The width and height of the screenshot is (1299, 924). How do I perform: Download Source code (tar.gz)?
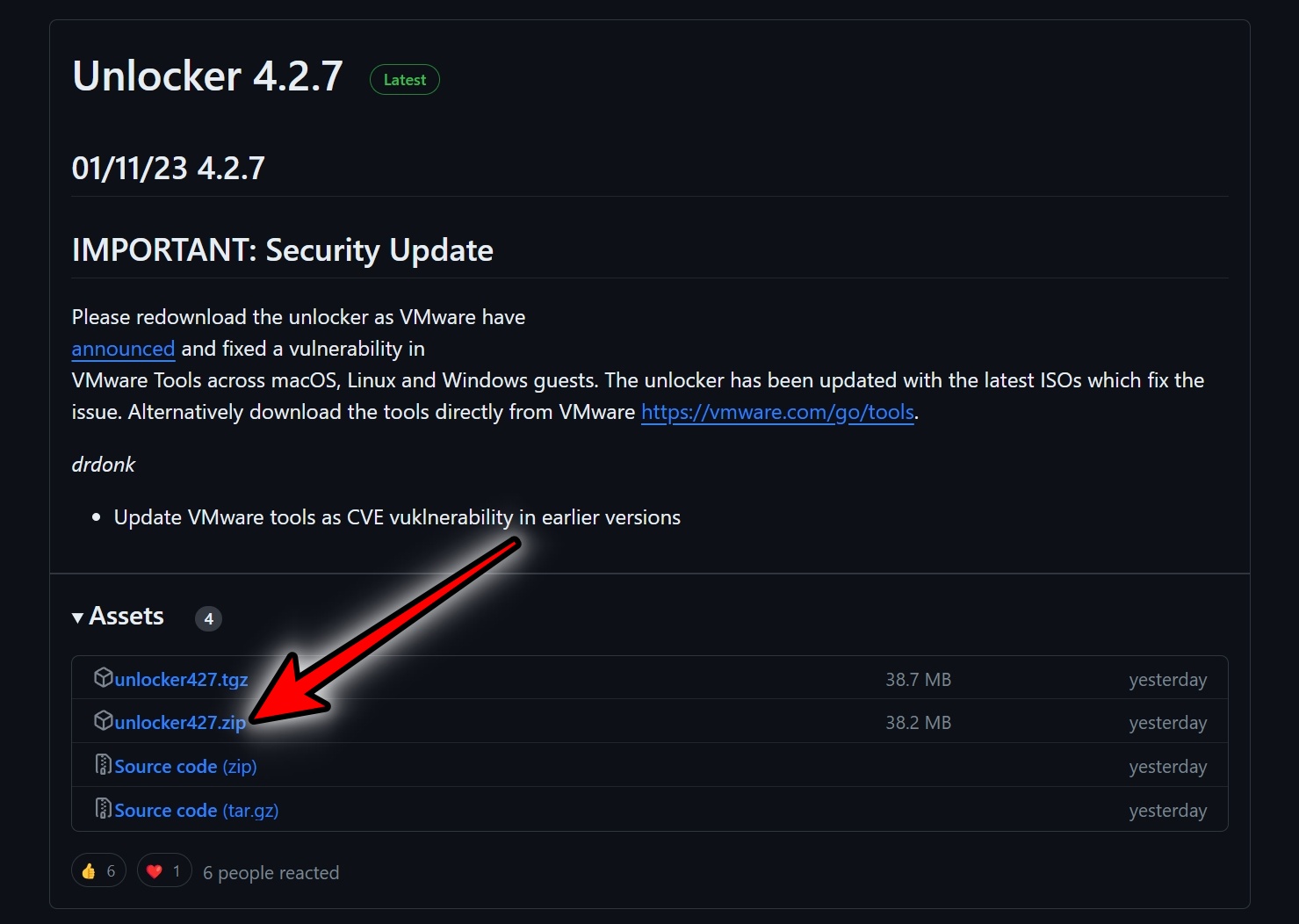[x=196, y=811]
